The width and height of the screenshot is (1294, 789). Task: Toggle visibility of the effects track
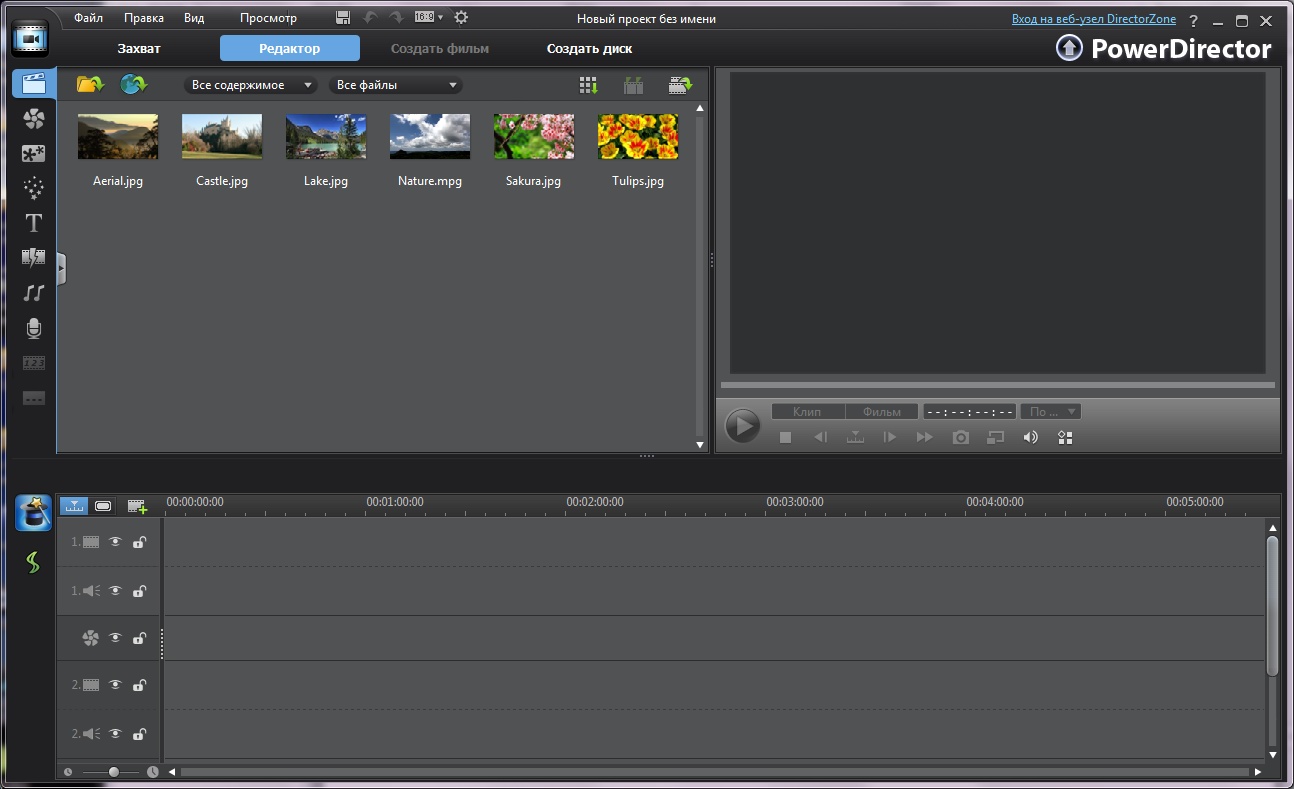point(115,638)
